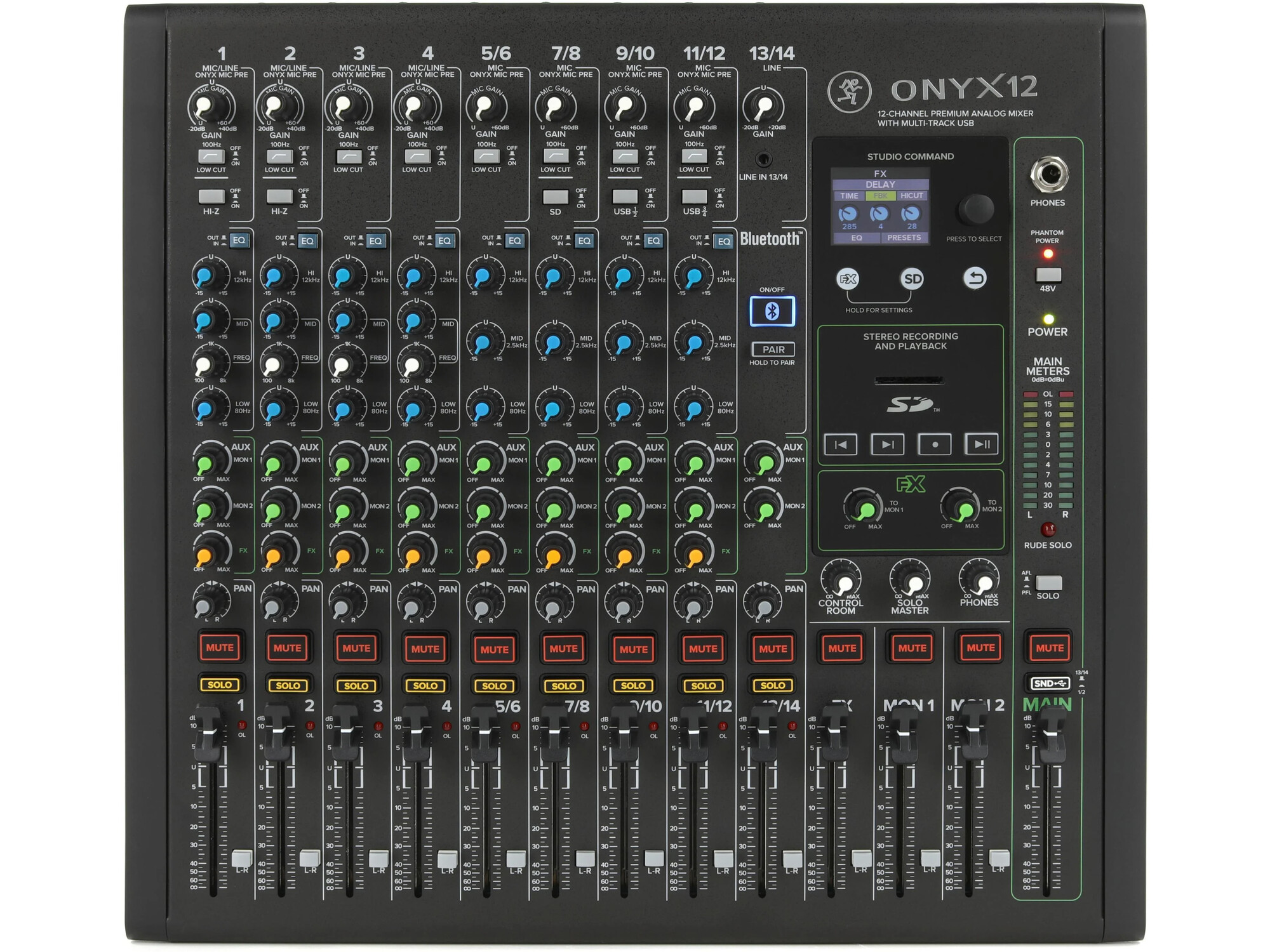Viewport: 1270px width, 952px height.
Task: Click the channel 1 fader
Action: click(x=209, y=734)
